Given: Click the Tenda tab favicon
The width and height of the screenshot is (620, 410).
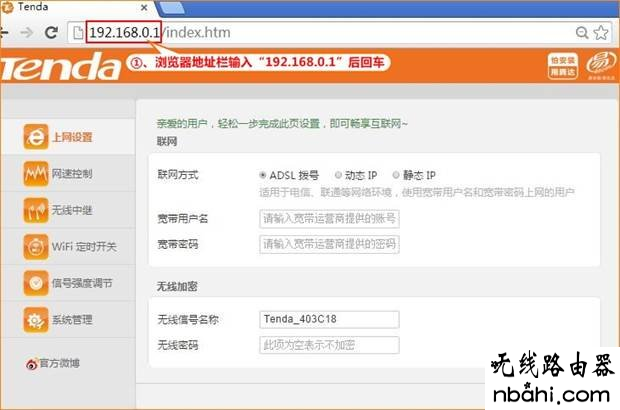Looking at the screenshot, I should pyautogui.click(x=8, y=7).
